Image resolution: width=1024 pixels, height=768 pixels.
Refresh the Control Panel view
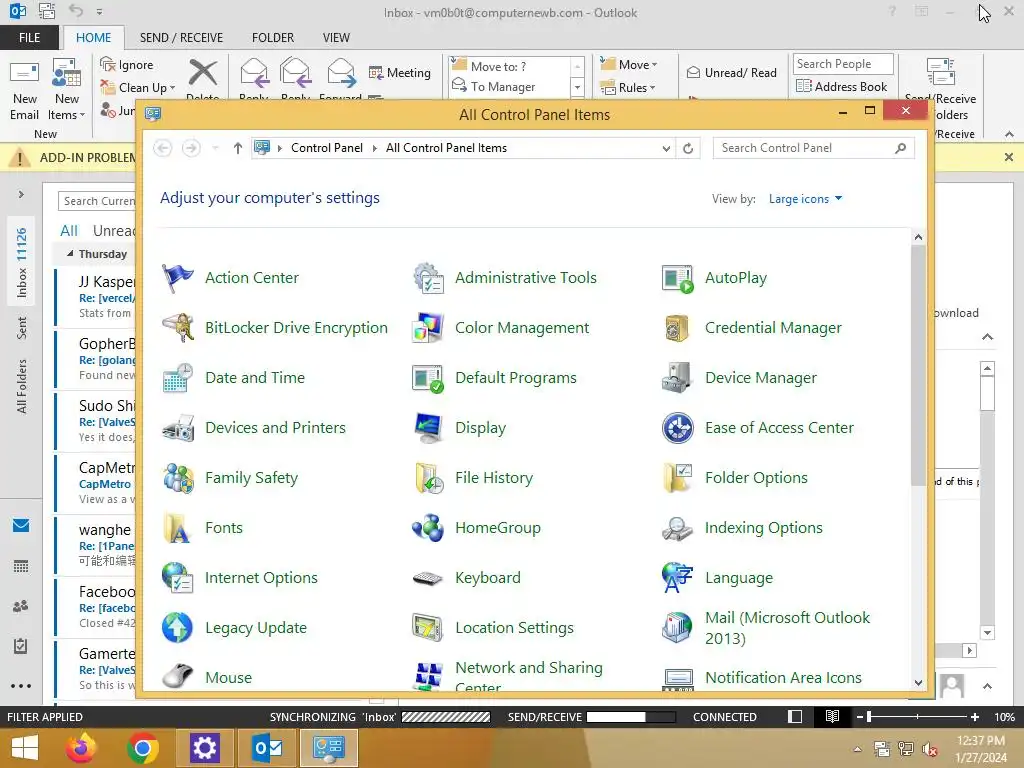coord(688,148)
